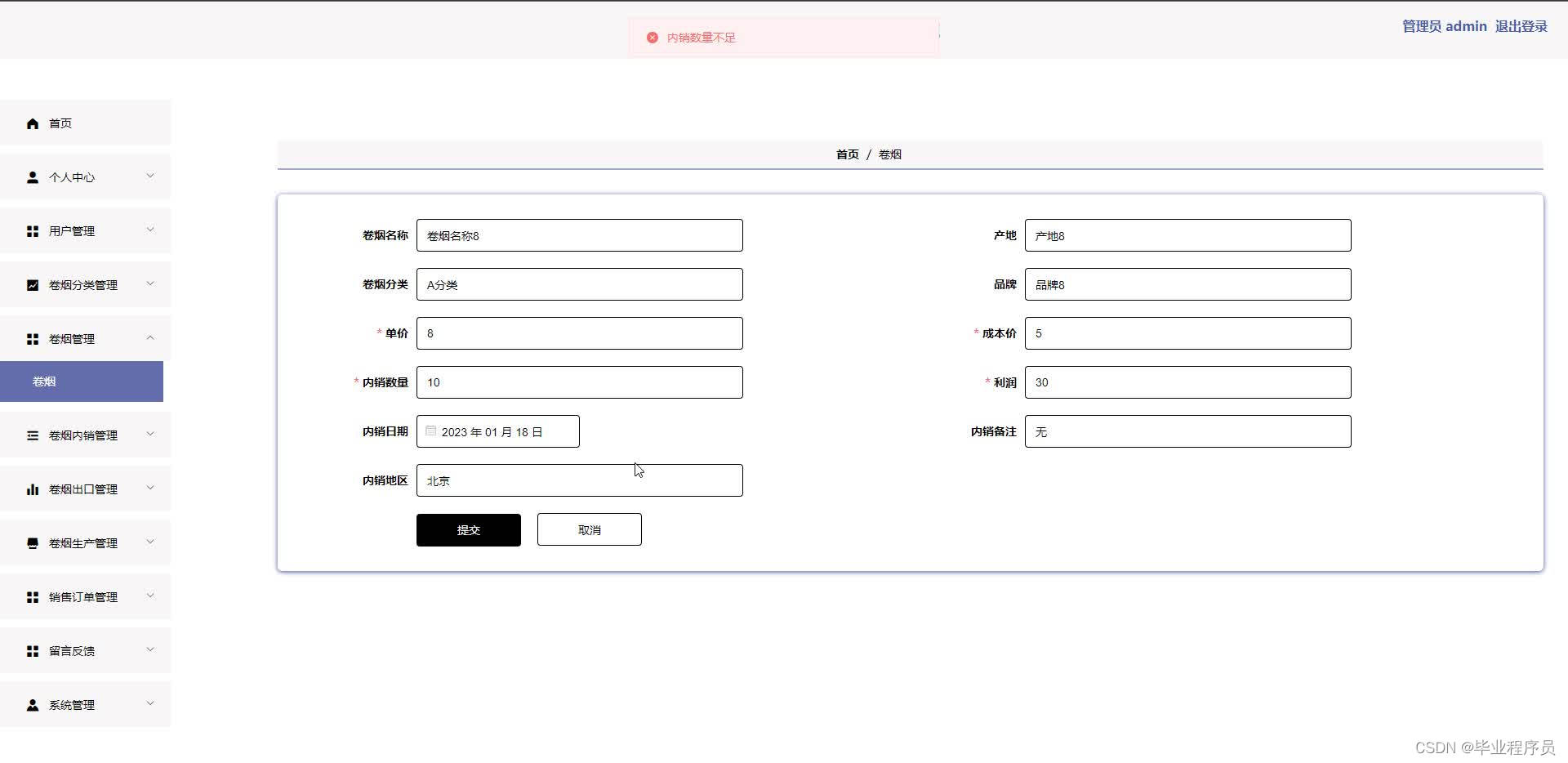Open the 留言反馈 menu label

coord(72,651)
